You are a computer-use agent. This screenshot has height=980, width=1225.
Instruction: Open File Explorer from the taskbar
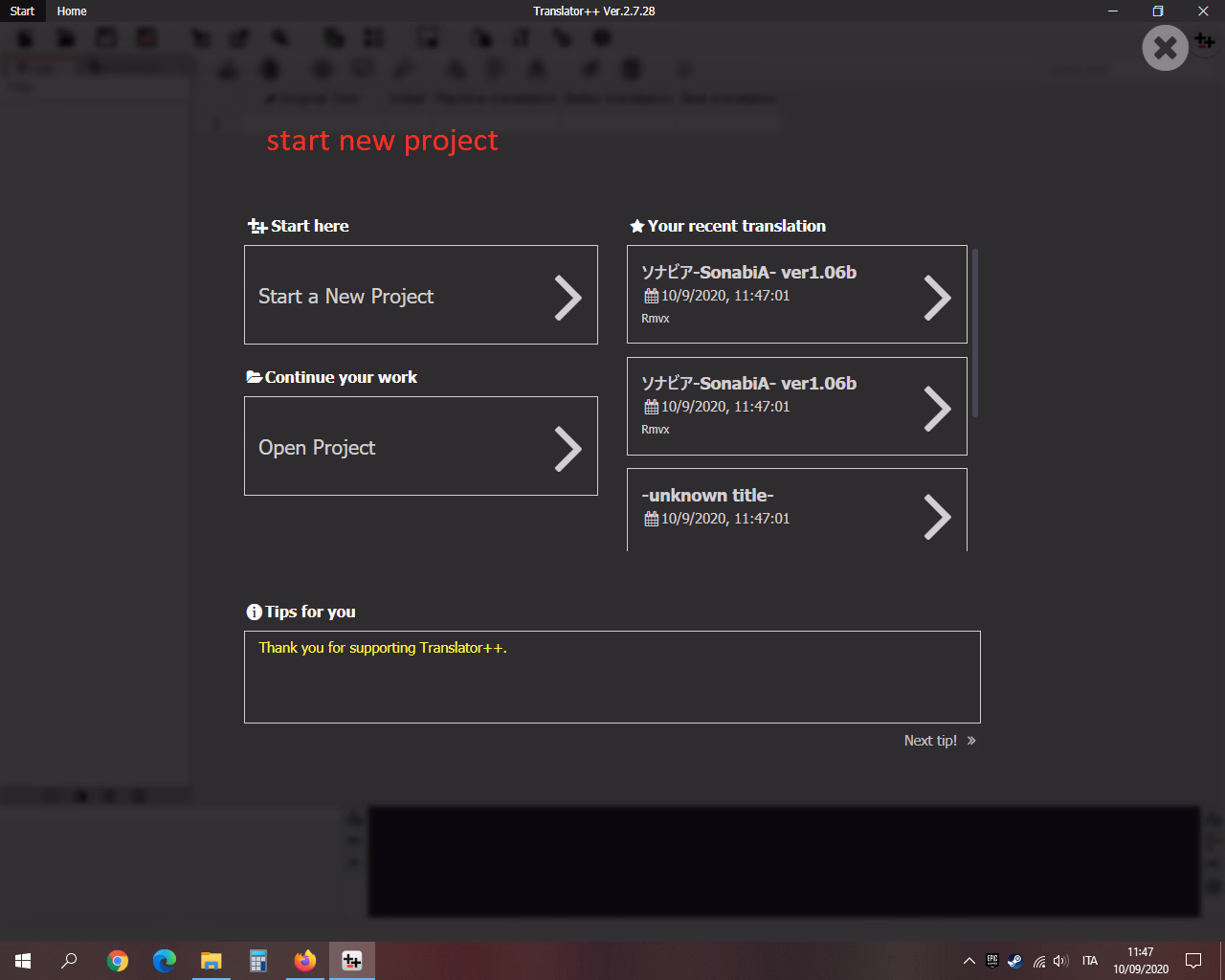tap(212, 961)
